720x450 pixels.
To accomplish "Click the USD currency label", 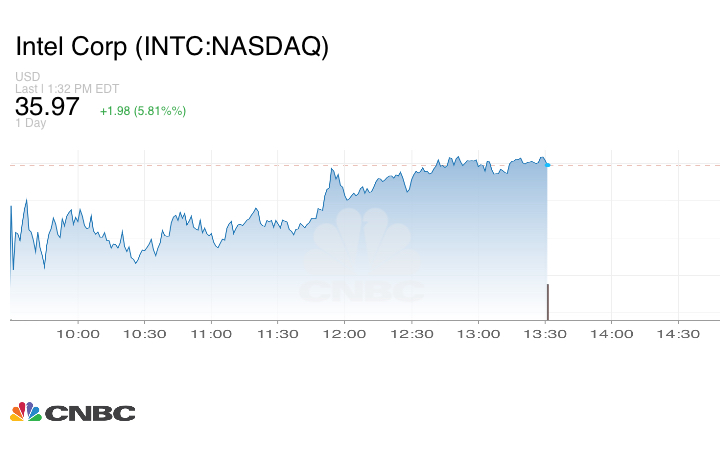I will (27, 77).
